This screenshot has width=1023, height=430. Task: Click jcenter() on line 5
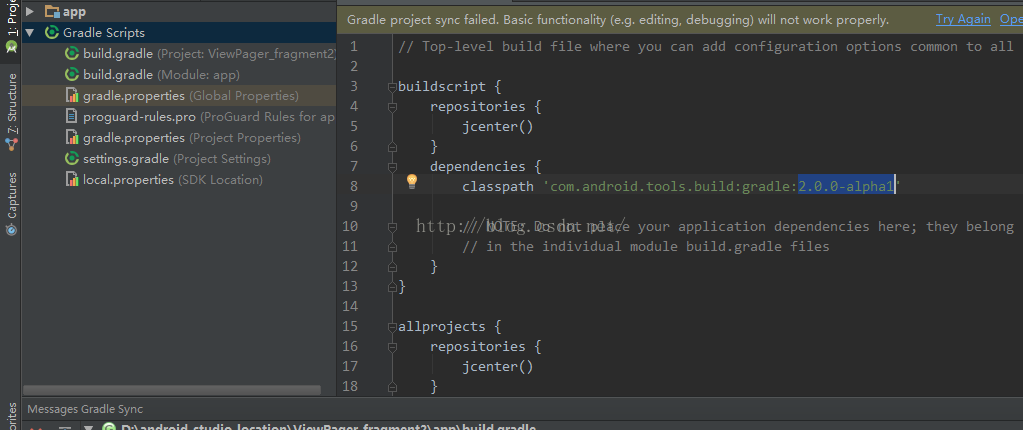click(x=498, y=127)
